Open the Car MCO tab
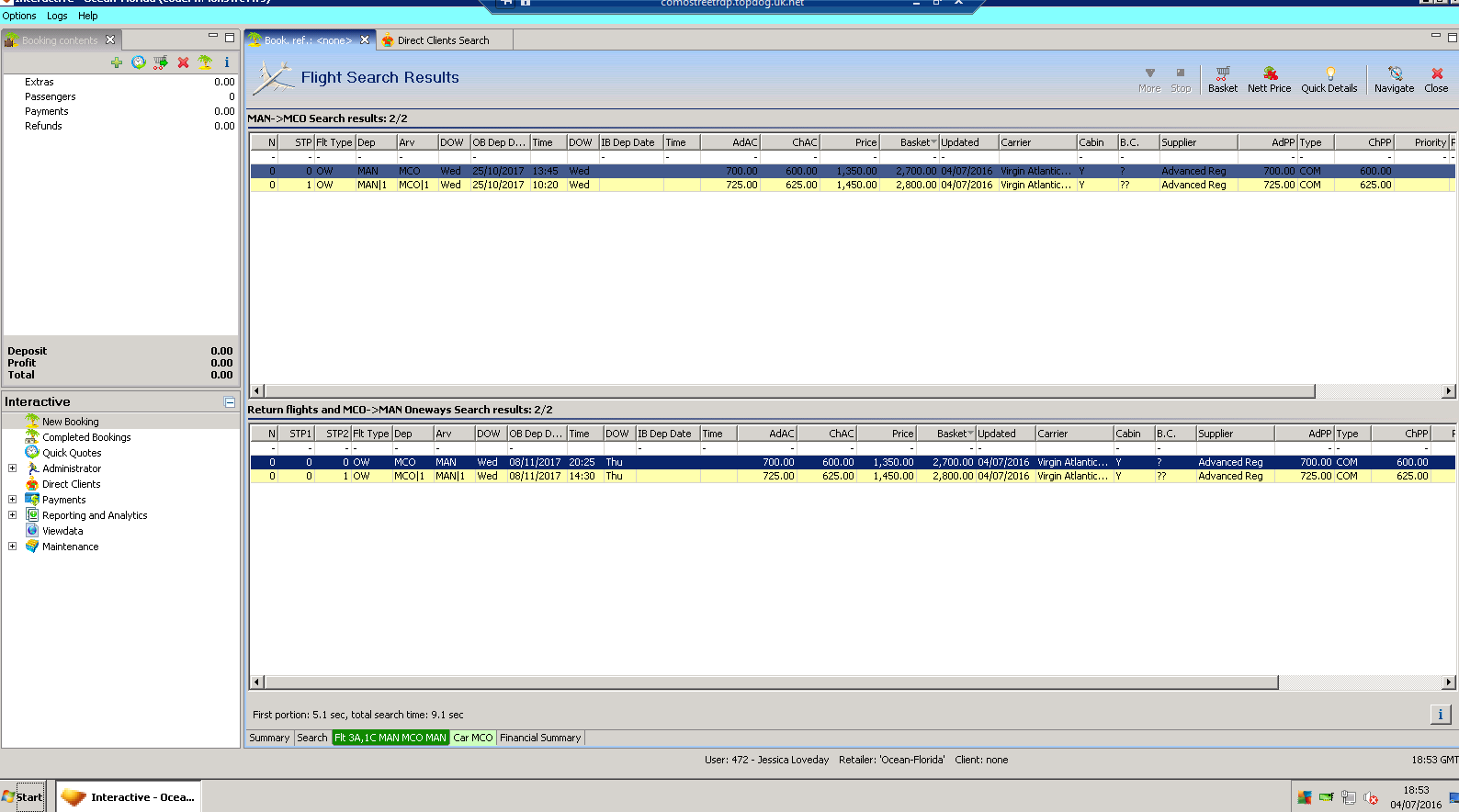This screenshot has height=812, width=1459. pos(473,738)
